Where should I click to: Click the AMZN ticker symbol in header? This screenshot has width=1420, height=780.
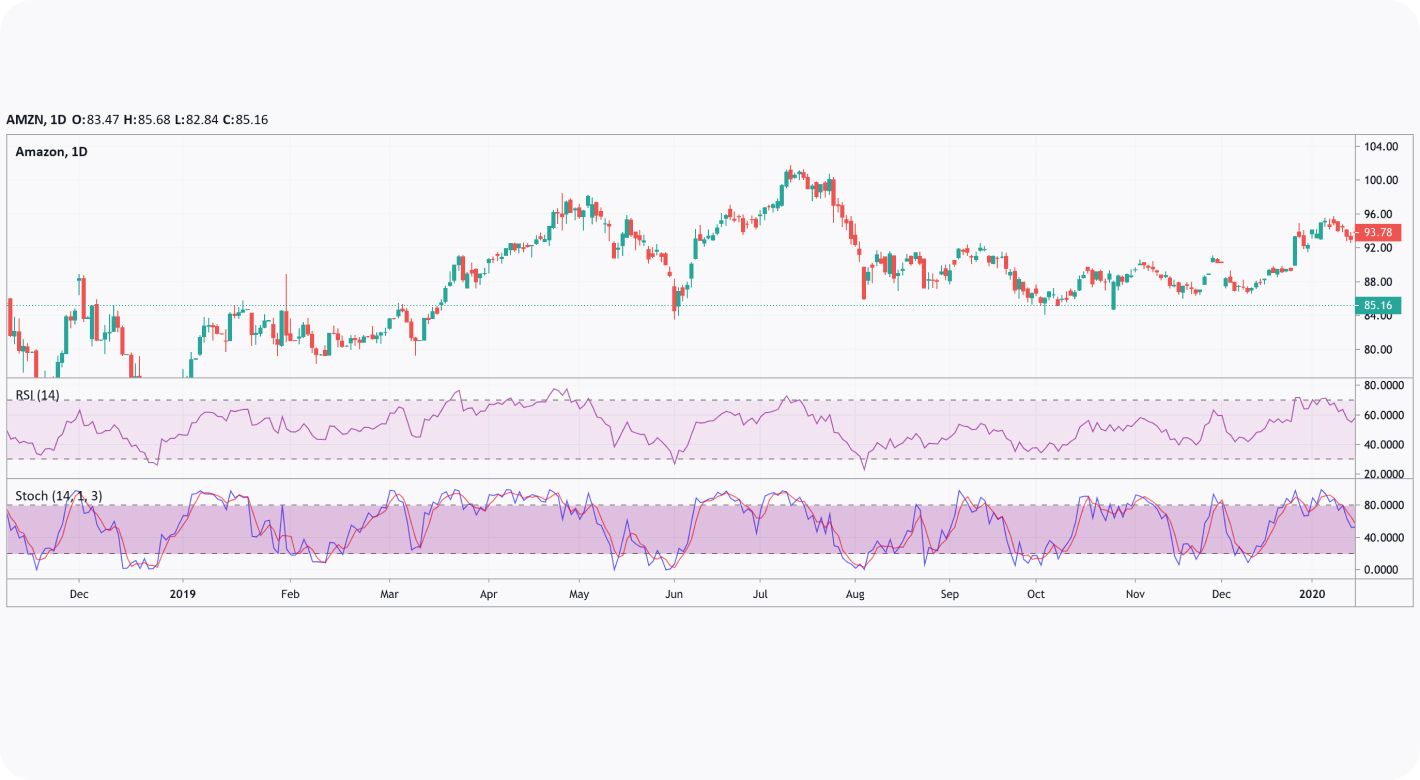[26, 119]
